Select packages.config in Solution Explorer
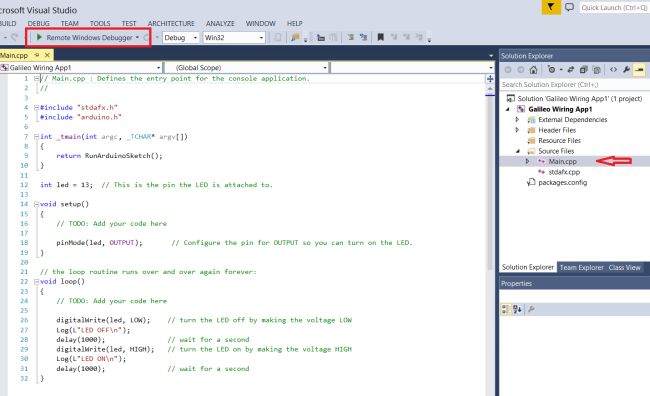 coord(562,182)
